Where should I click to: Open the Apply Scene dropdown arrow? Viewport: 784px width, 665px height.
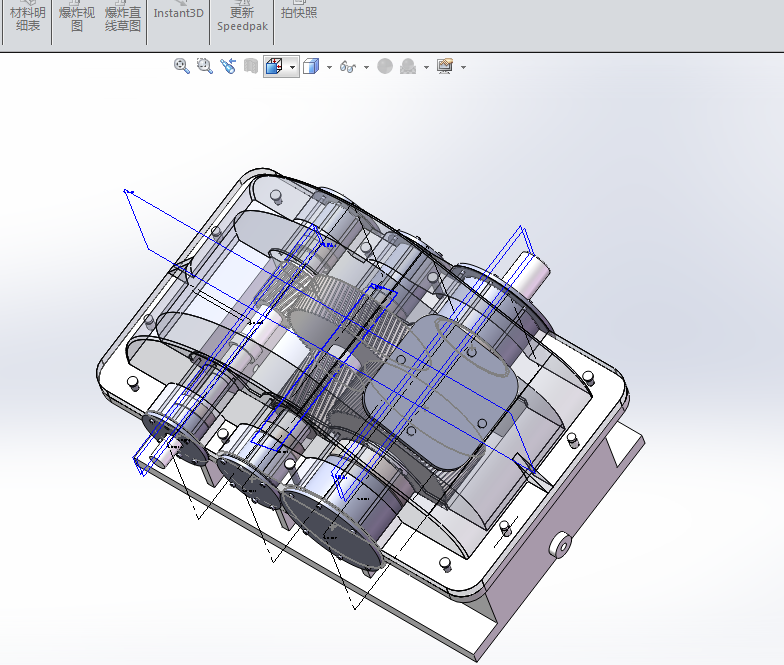[426, 67]
